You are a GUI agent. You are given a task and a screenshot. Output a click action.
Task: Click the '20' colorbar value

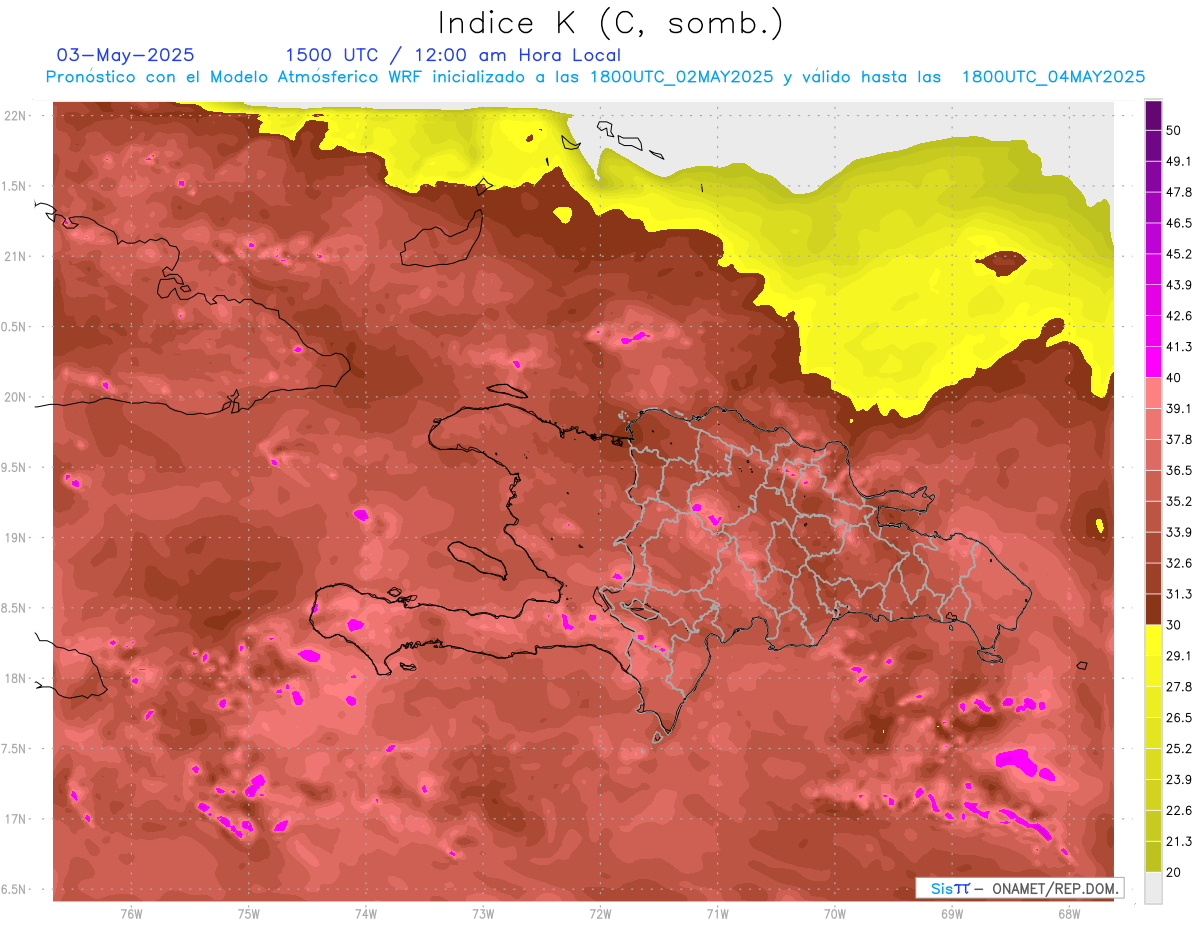click(1175, 872)
